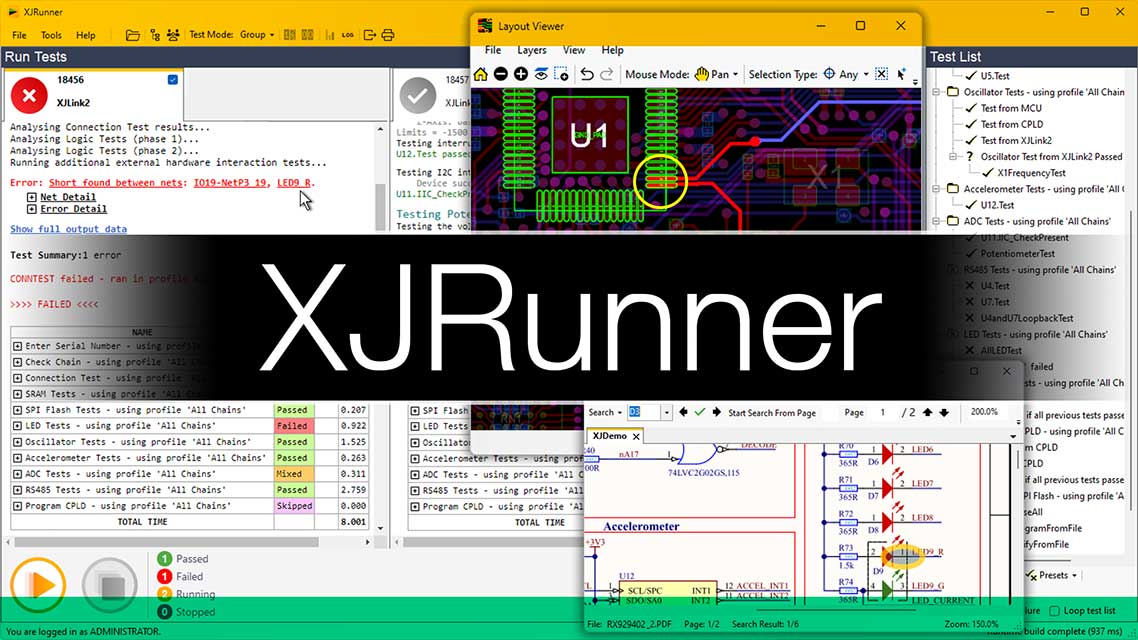Open the Test Mode Group dropdown
This screenshot has height=640, width=1138.
(x=258, y=35)
